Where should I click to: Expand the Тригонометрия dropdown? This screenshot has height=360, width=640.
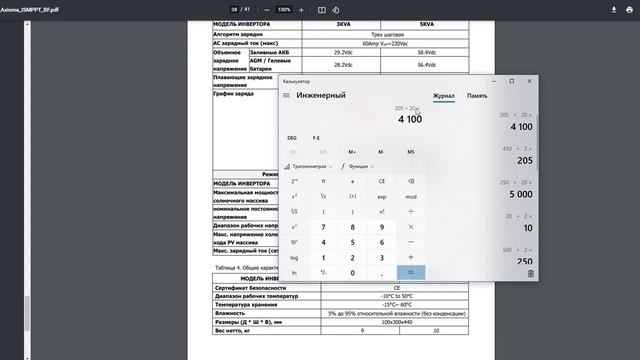pos(309,167)
